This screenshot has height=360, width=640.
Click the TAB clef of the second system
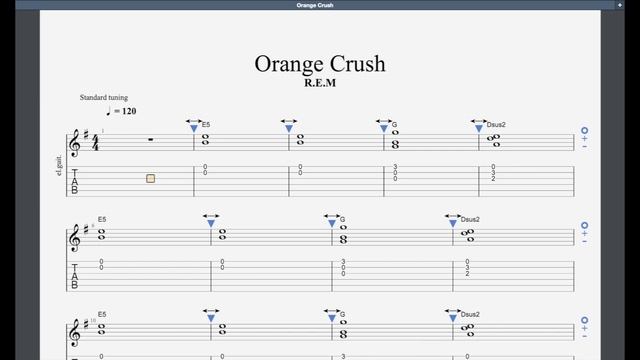pos(75,276)
